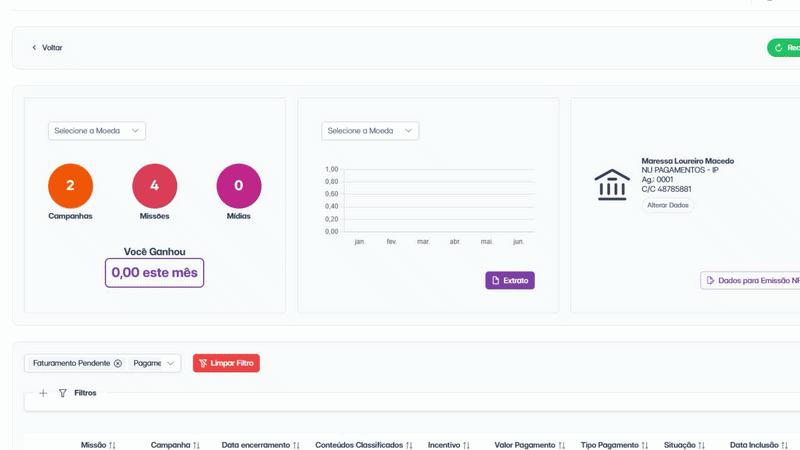
Task: Open the chart's Selecione a Moeda dropdown
Action: click(370, 131)
